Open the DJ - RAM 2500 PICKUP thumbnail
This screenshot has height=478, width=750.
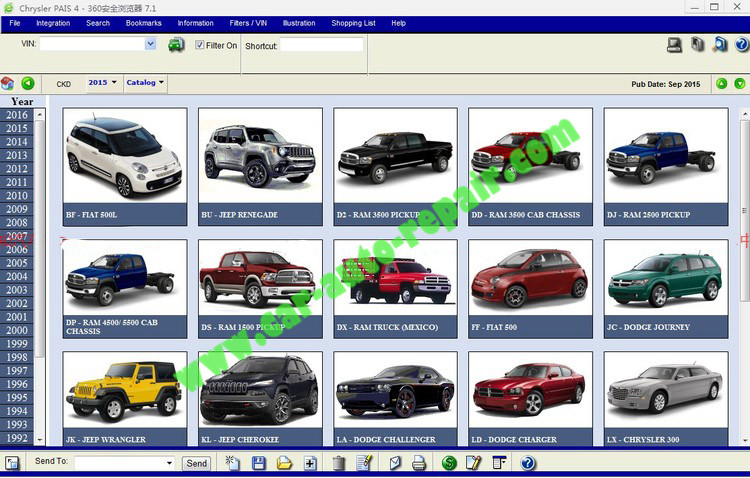click(x=666, y=167)
